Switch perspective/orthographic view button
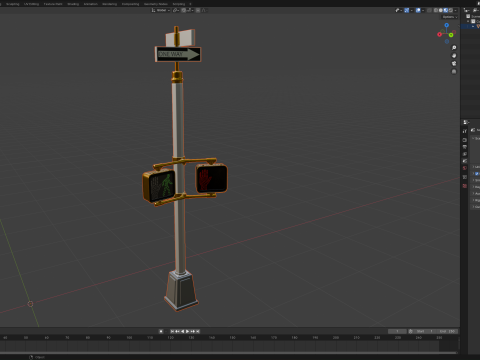This screenshot has width=480, height=360. [x=454, y=71]
